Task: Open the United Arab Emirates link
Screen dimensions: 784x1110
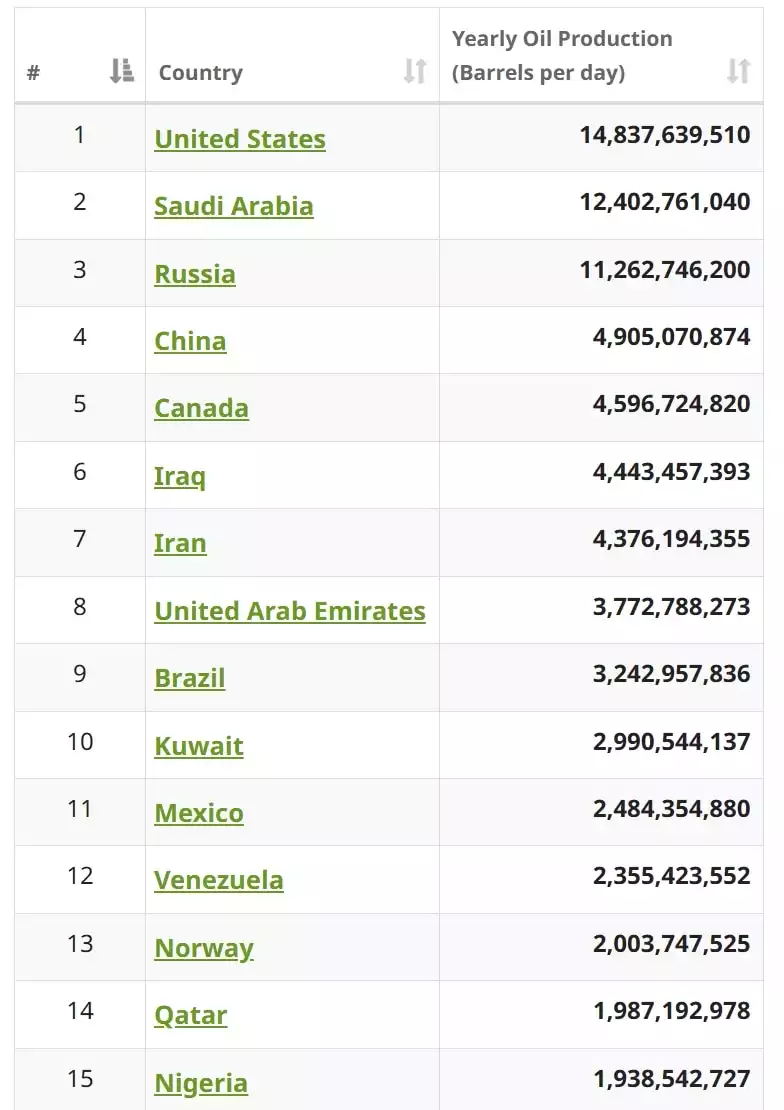Action: point(289,610)
